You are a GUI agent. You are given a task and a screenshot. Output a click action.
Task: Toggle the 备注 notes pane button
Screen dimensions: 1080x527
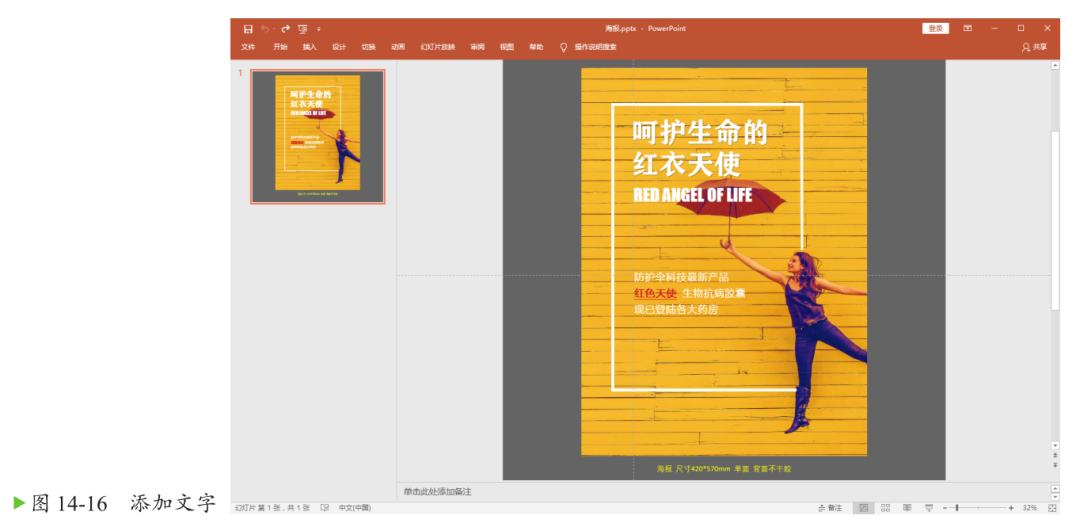[830, 508]
